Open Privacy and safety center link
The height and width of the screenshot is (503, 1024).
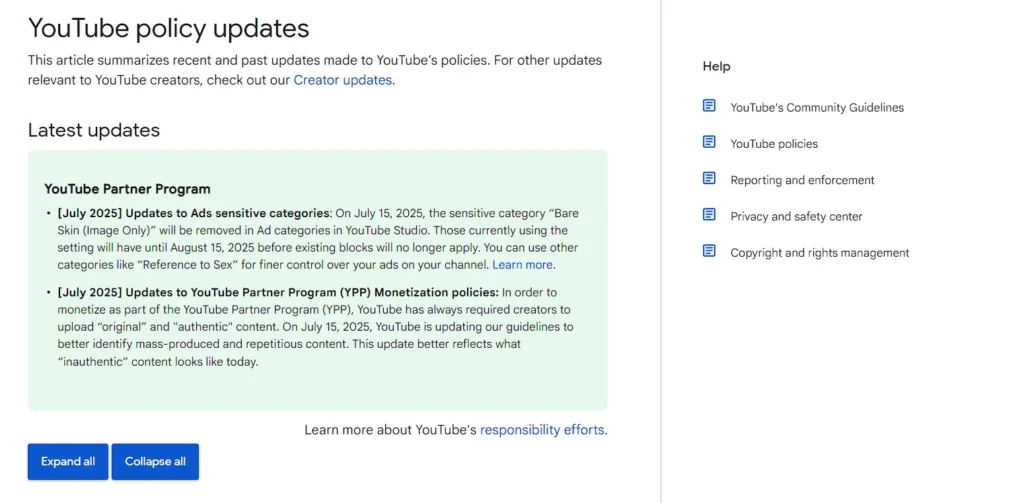796,217
